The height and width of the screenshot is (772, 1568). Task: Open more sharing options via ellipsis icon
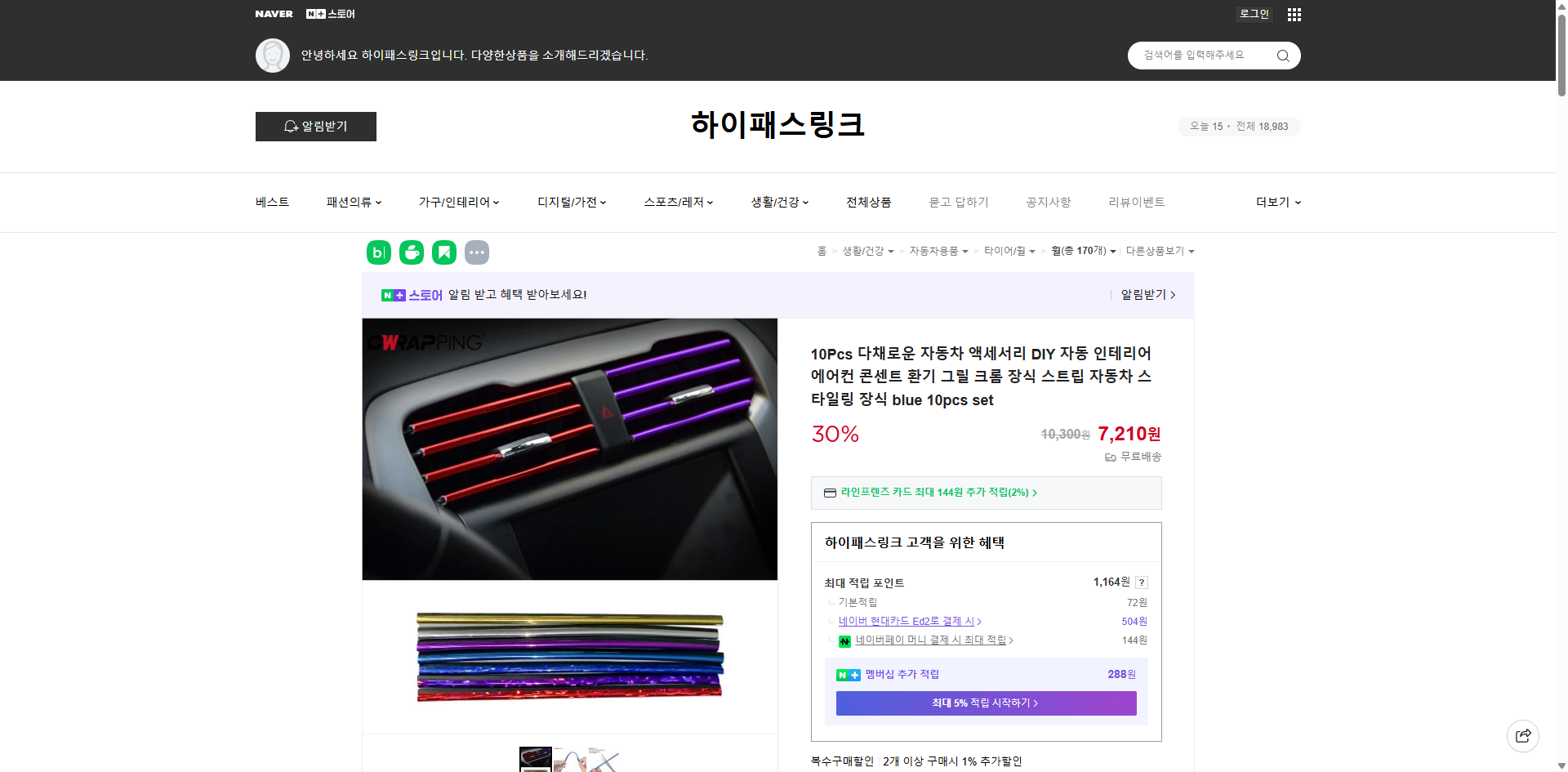(x=477, y=252)
